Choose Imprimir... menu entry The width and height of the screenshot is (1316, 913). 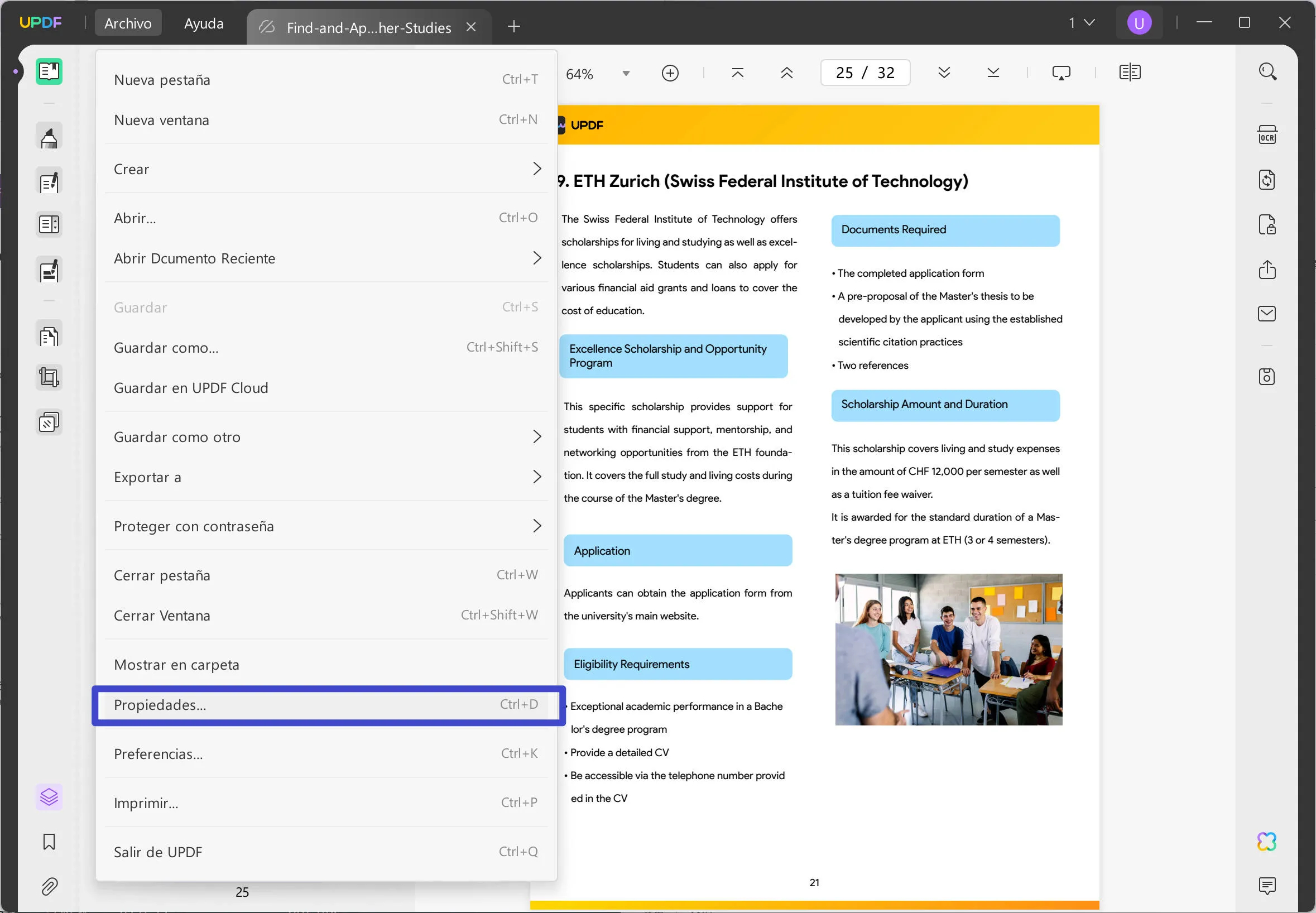pyautogui.click(x=327, y=803)
